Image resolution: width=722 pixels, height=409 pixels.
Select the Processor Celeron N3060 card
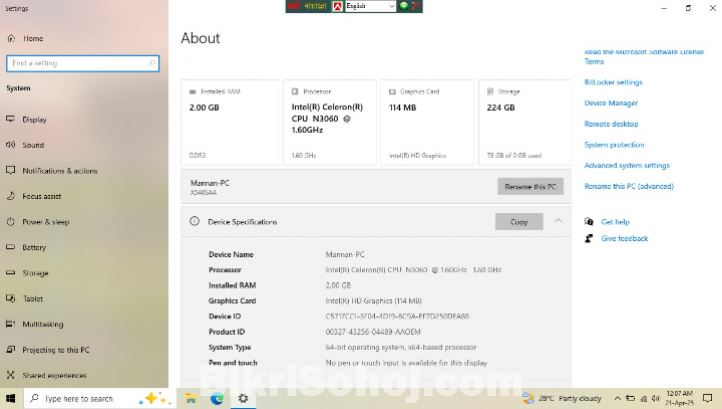click(x=330, y=123)
